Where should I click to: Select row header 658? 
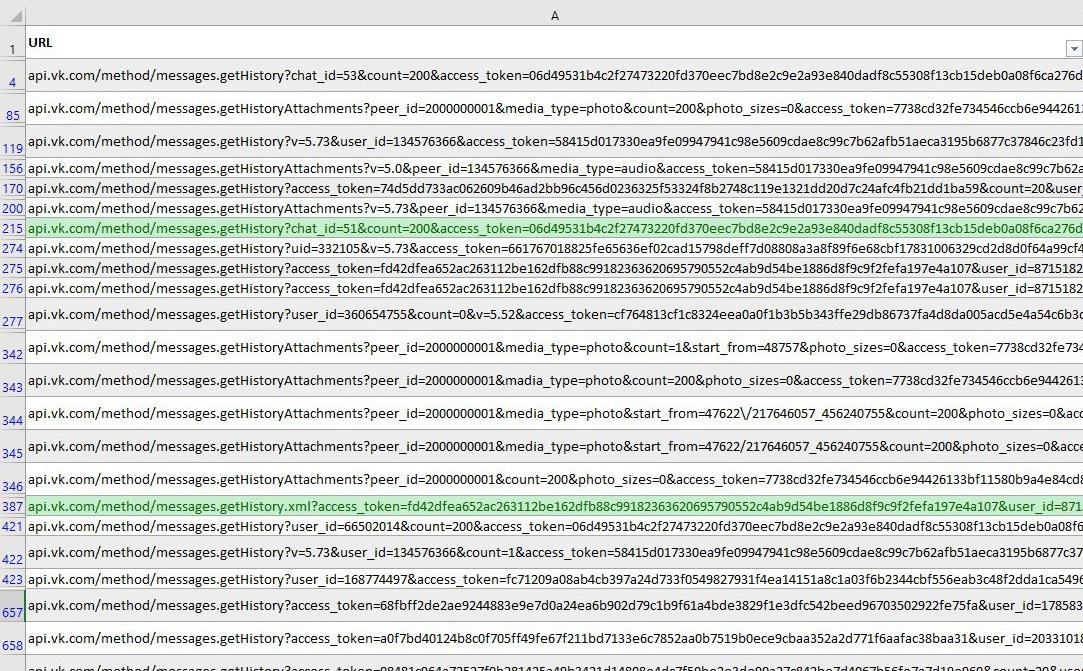click(12, 639)
